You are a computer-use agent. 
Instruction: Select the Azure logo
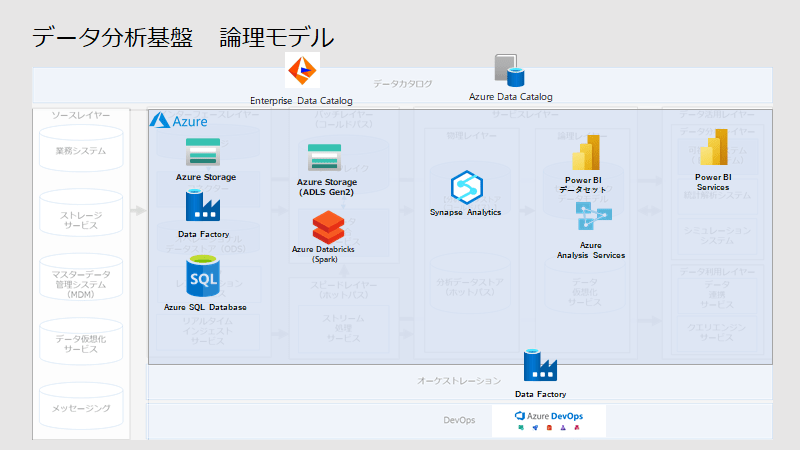coord(179,121)
